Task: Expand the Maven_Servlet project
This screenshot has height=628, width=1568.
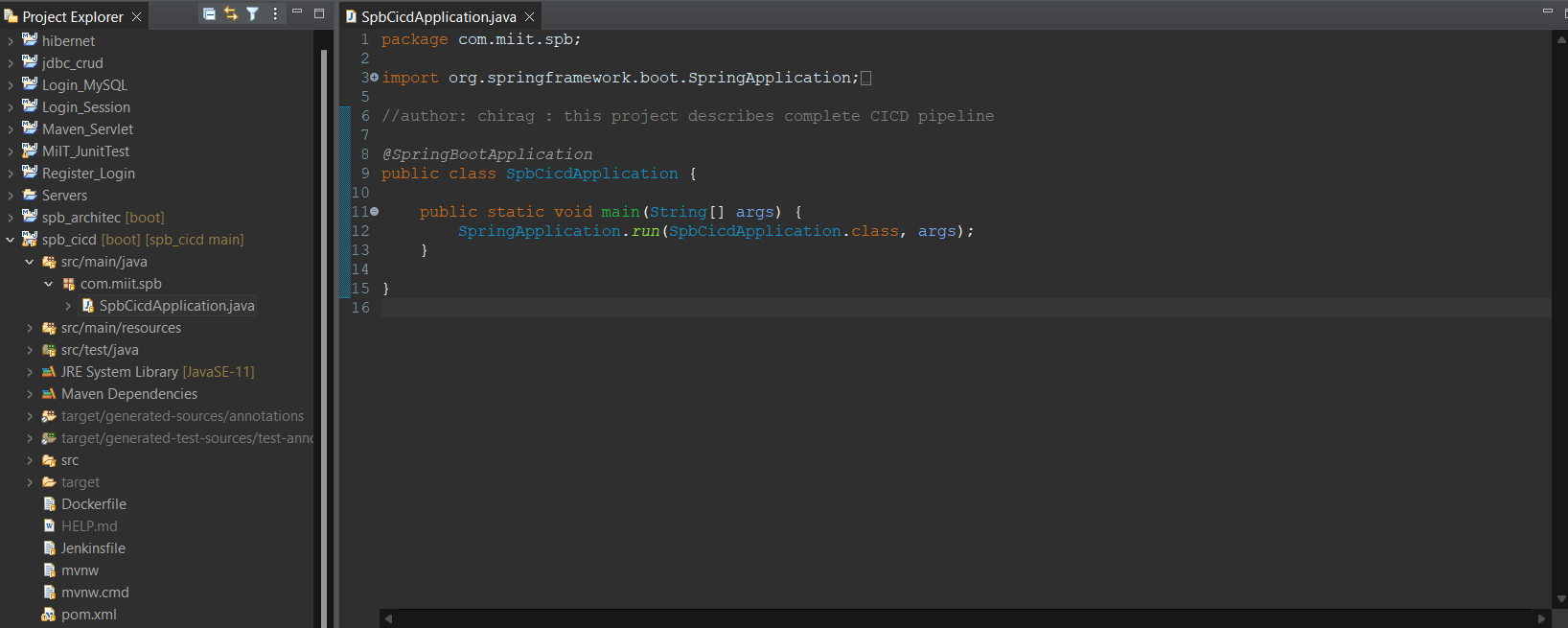Action: tap(11, 129)
